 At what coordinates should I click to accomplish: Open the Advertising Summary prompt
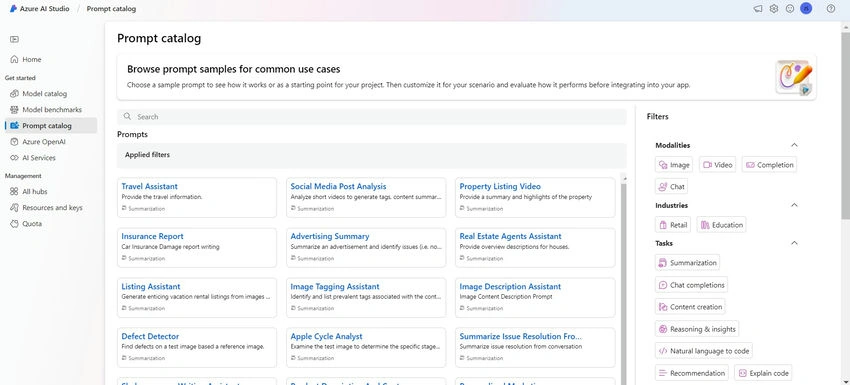(366, 247)
